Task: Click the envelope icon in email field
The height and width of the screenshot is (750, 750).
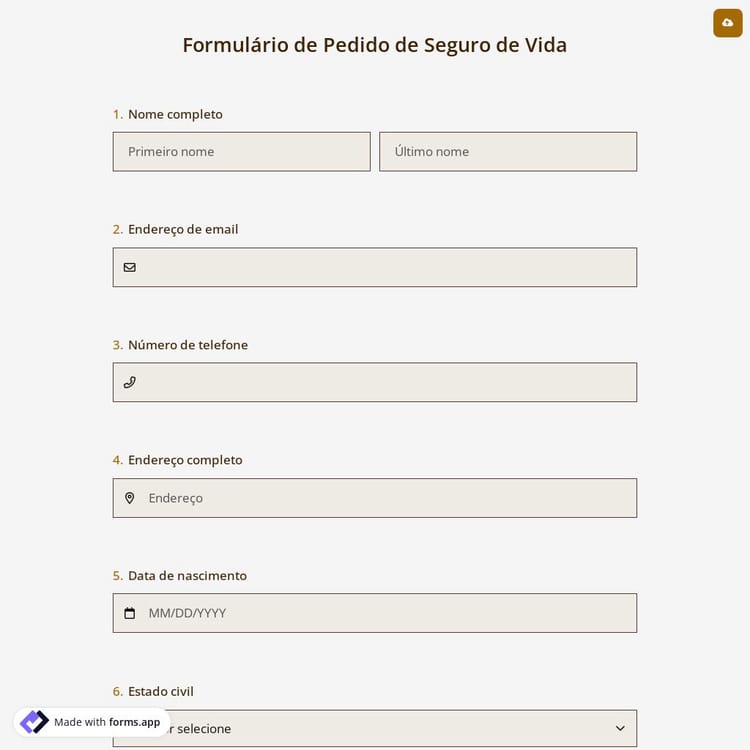Action: point(129,267)
